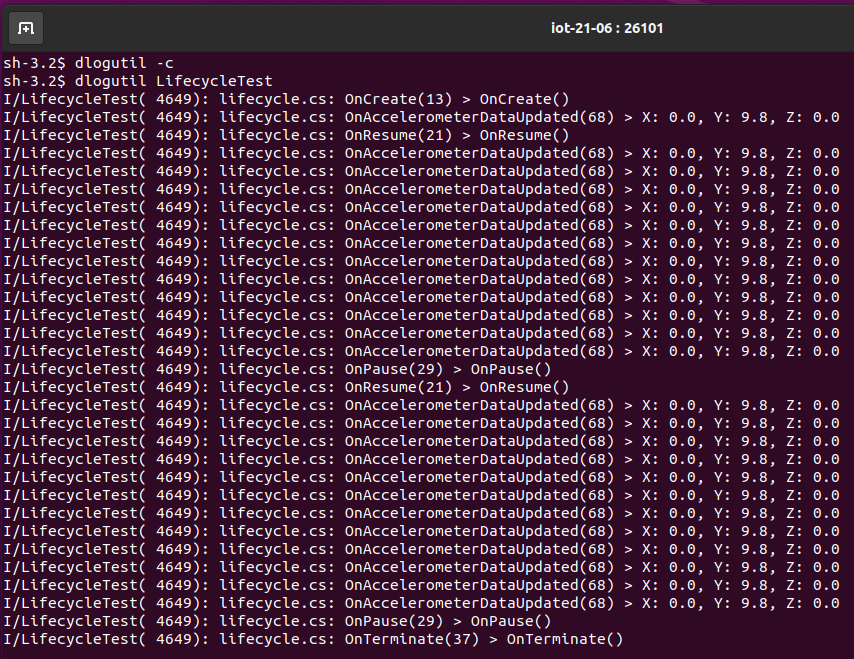The image size is (854, 659).
Task: Click the accelerometer line between OnCreate and OnResume
Action: pyautogui.click(x=420, y=117)
